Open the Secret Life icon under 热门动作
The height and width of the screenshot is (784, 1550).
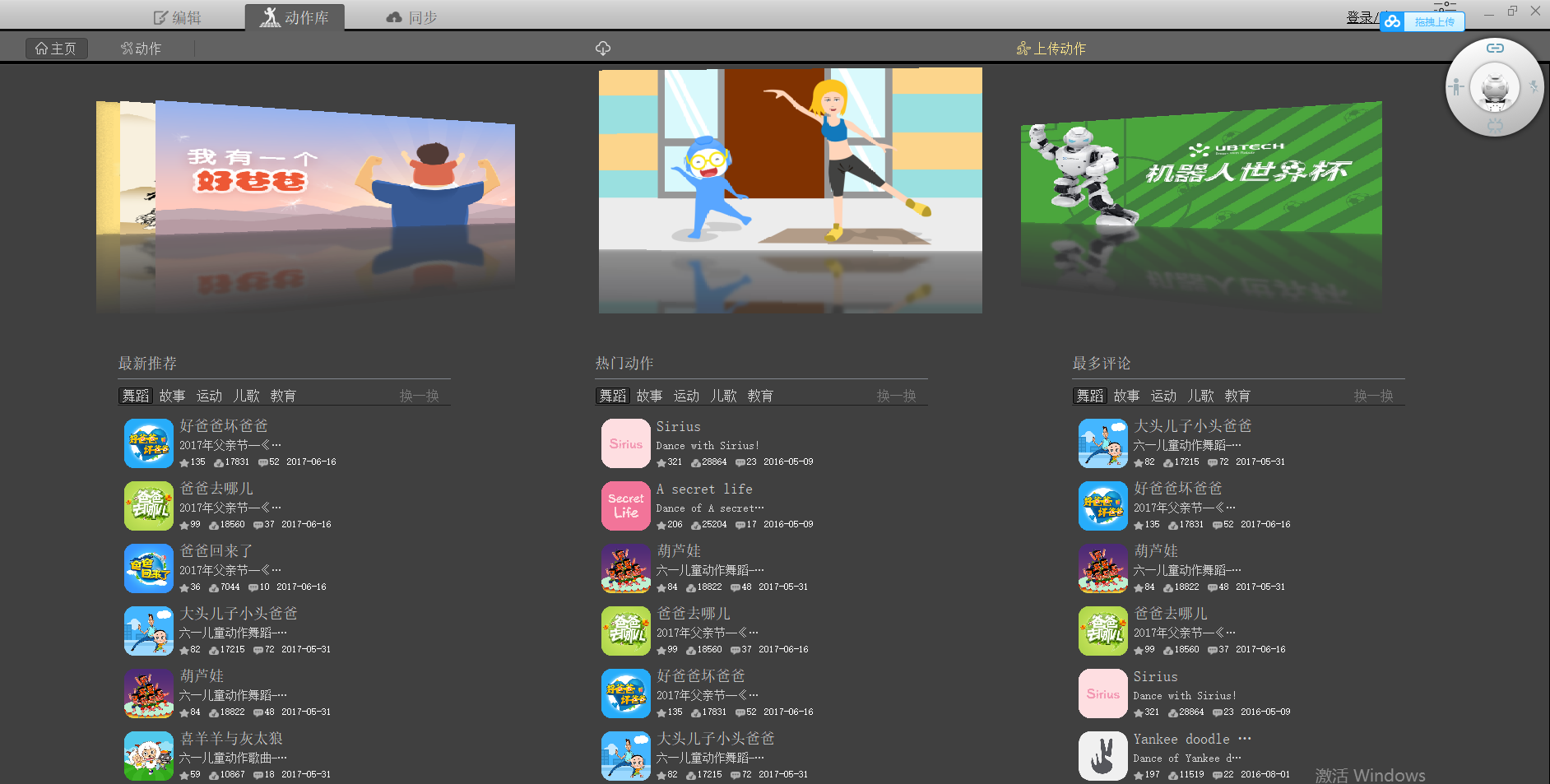626,506
